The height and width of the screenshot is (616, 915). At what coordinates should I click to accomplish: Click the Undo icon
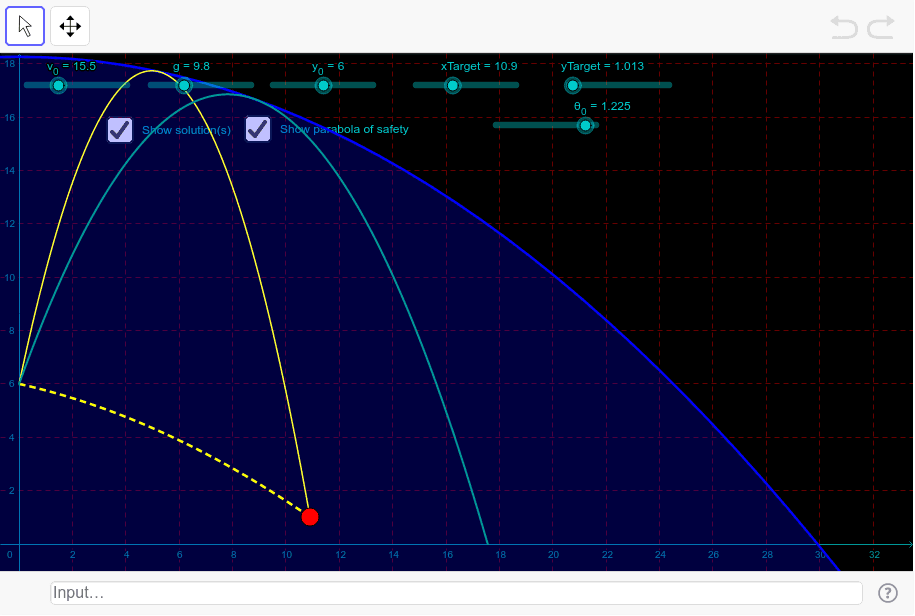[843, 28]
